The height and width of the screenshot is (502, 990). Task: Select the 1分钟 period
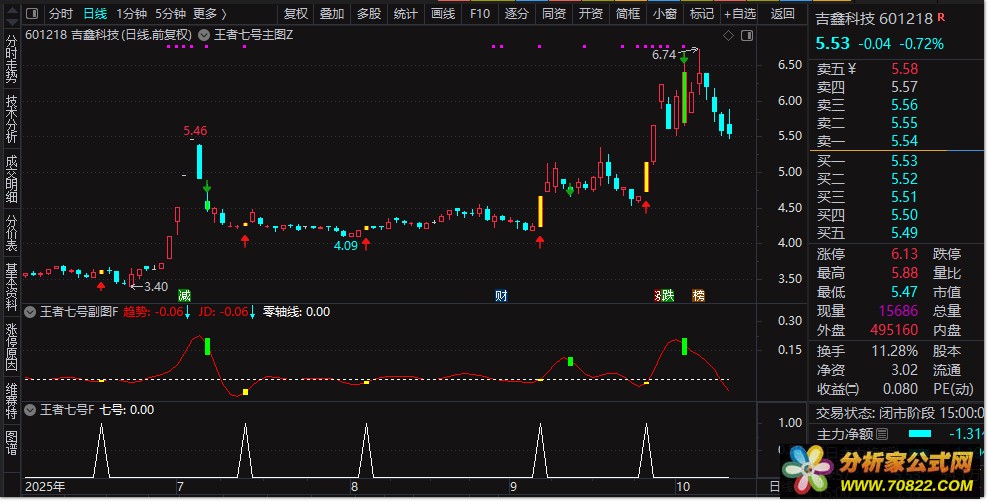point(132,13)
